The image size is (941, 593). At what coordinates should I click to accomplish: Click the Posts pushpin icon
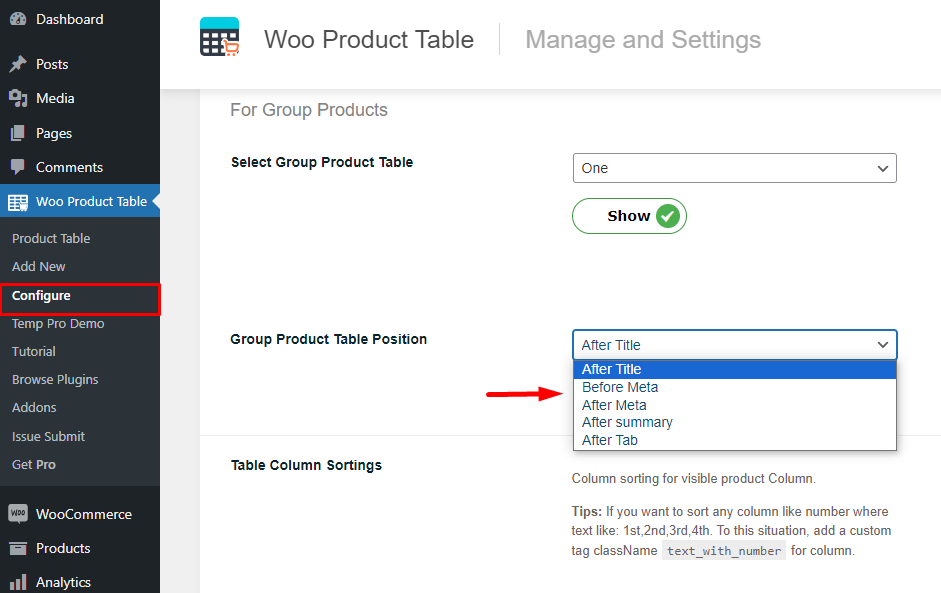click(x=18, y=64)
